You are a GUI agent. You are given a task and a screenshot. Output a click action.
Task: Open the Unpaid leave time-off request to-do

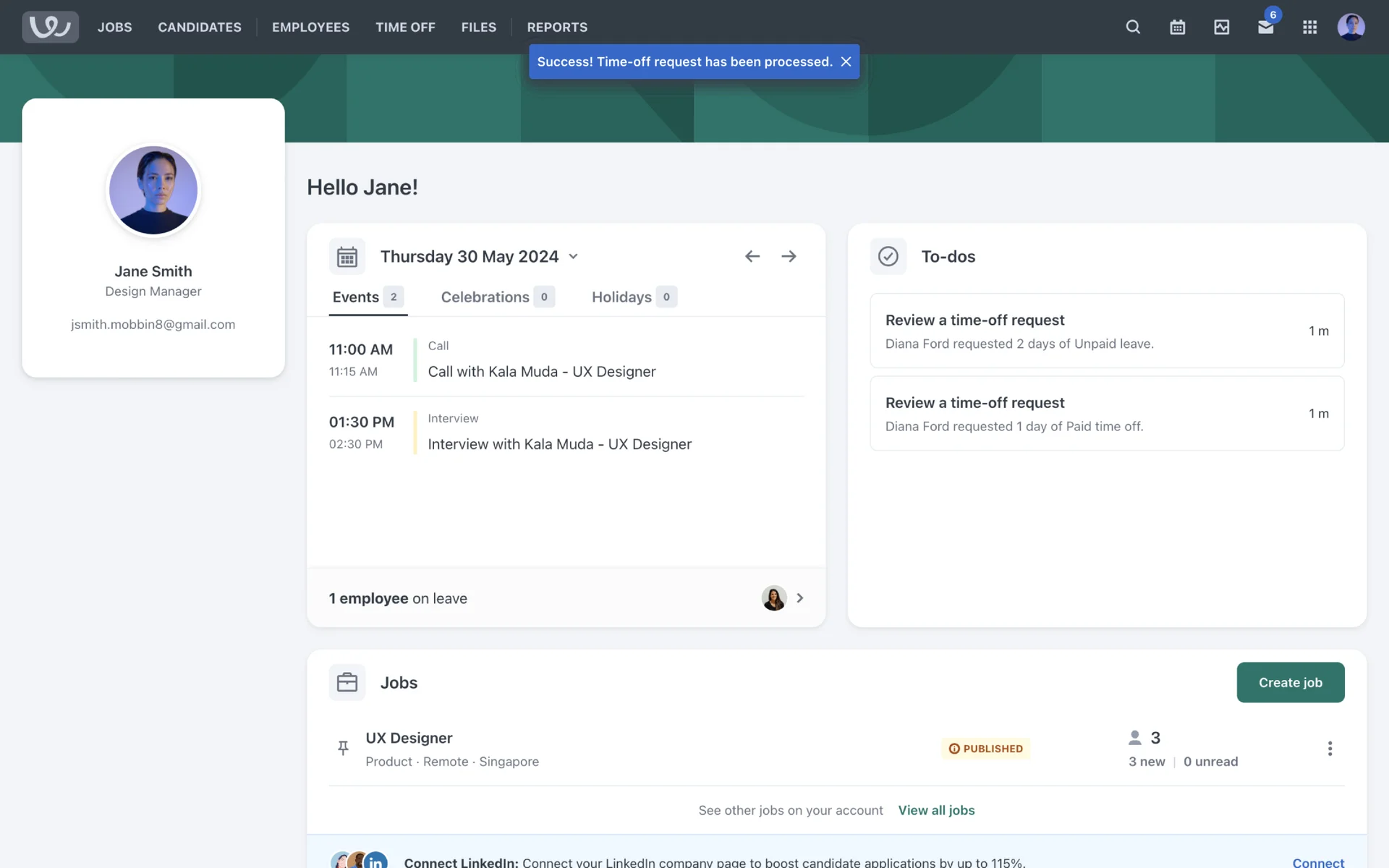click(1106, 331)
